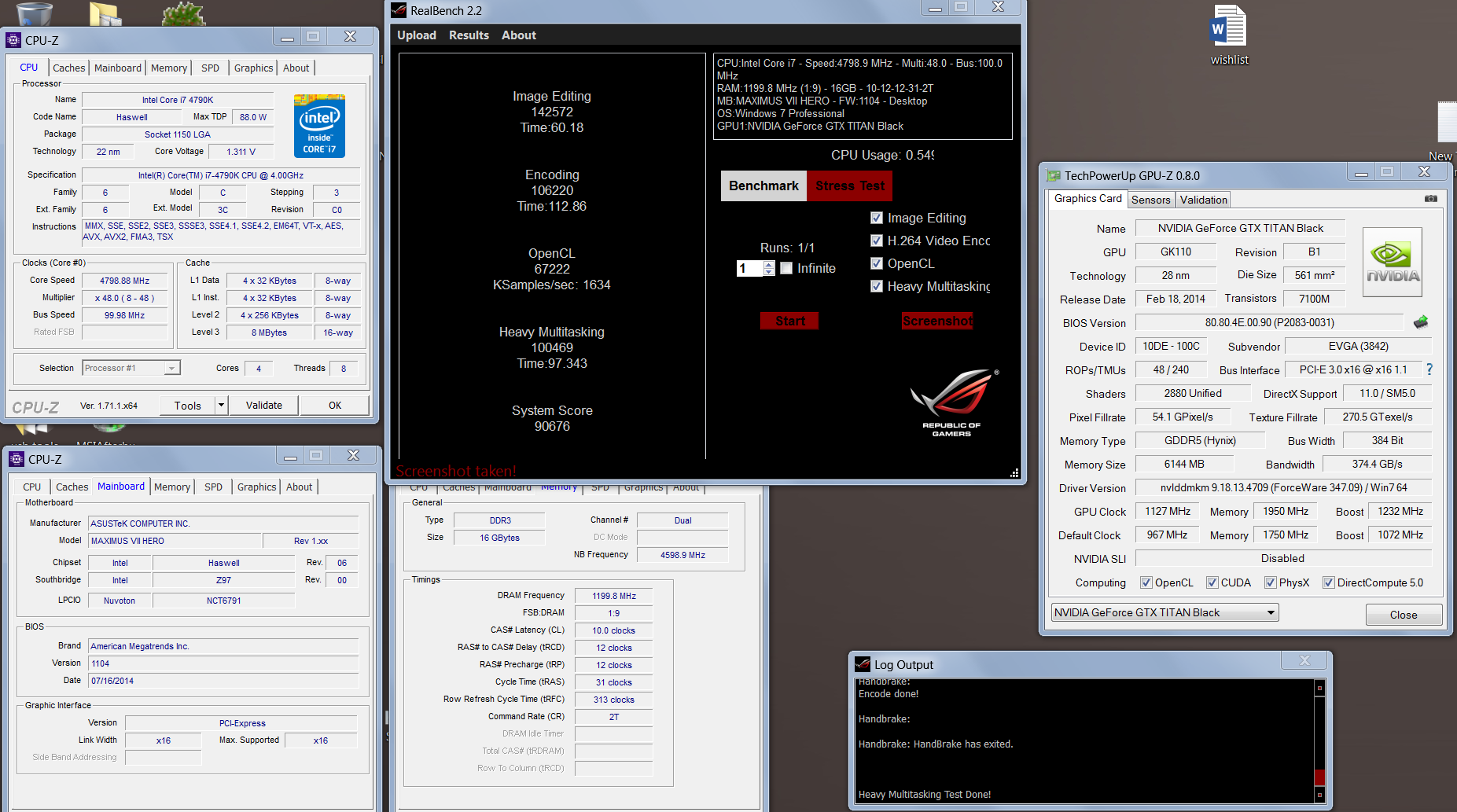Click the CPU-Z Tools button
Viewport: 1457px width, 812px height.
(187, 406)
